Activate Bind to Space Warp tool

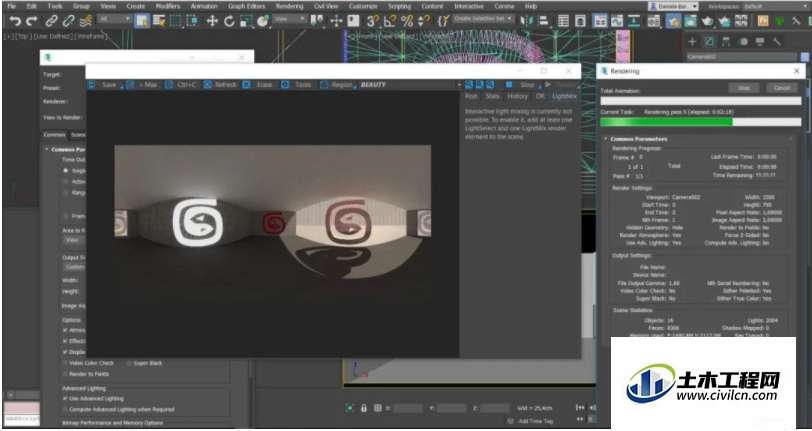[x=86, y=21]
